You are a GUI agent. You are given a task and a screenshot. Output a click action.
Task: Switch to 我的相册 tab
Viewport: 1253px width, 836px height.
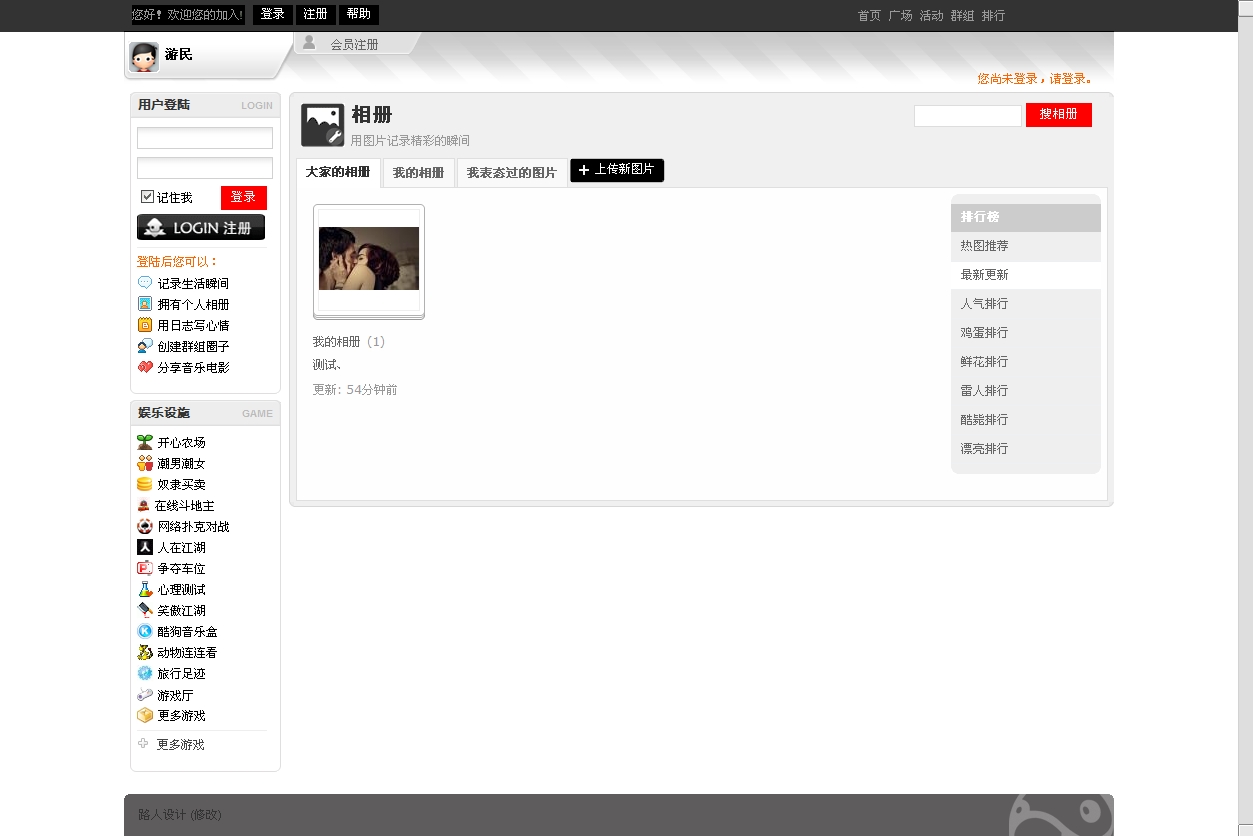tap(418, 172)
